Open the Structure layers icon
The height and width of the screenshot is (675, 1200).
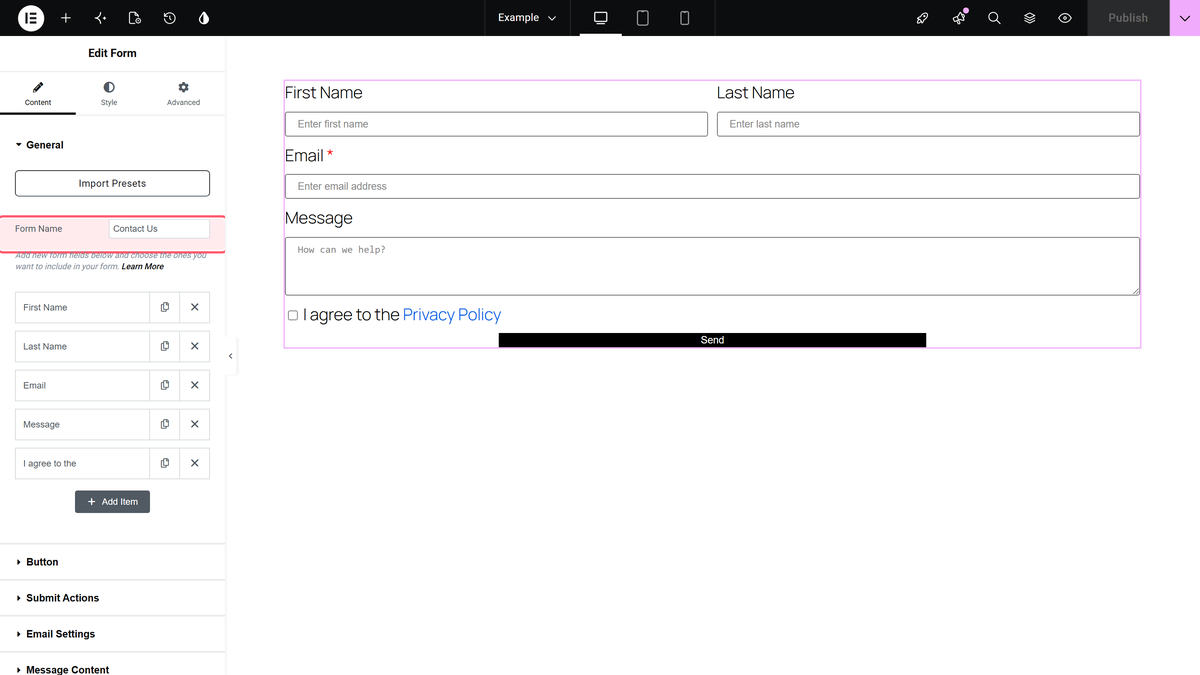[1029, 18]
